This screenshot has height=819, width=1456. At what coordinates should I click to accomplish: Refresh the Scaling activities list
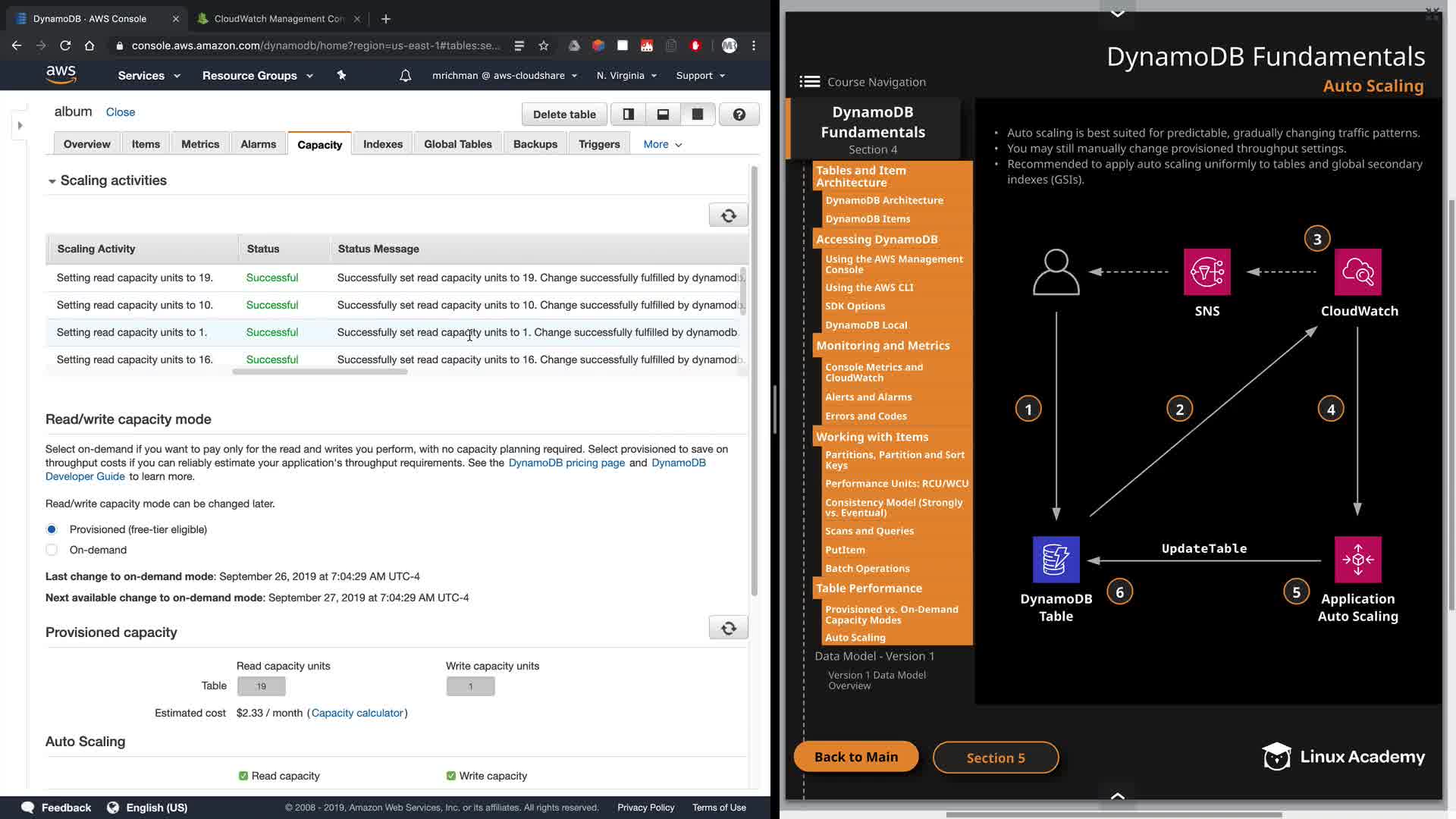tap(728, 215)
